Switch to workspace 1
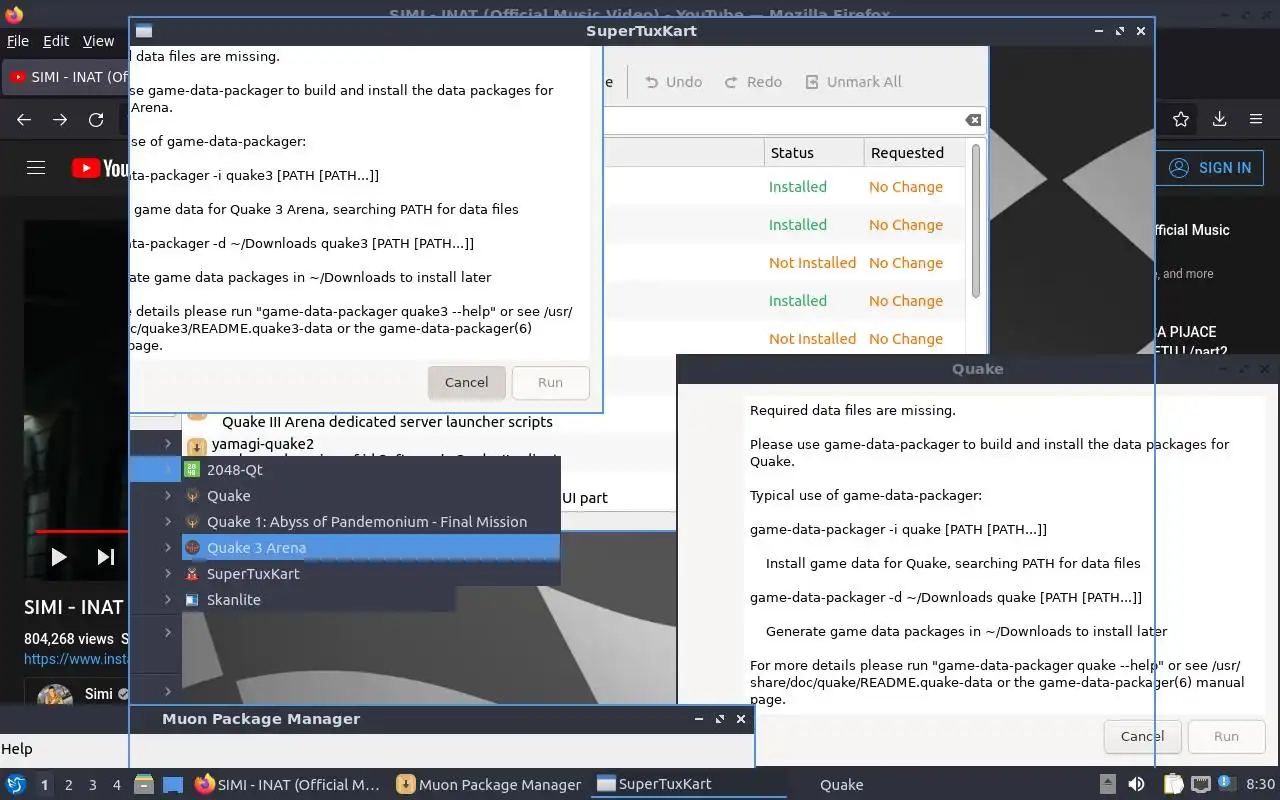The image size is (1280, 800). [44, 785]
